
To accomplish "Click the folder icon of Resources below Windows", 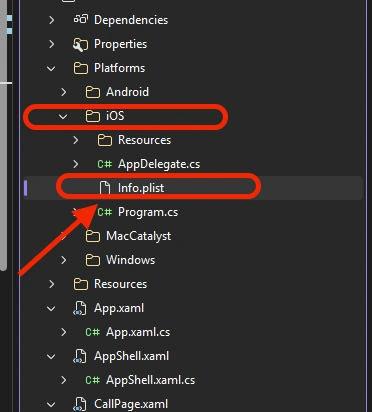I will pos(81,284).
